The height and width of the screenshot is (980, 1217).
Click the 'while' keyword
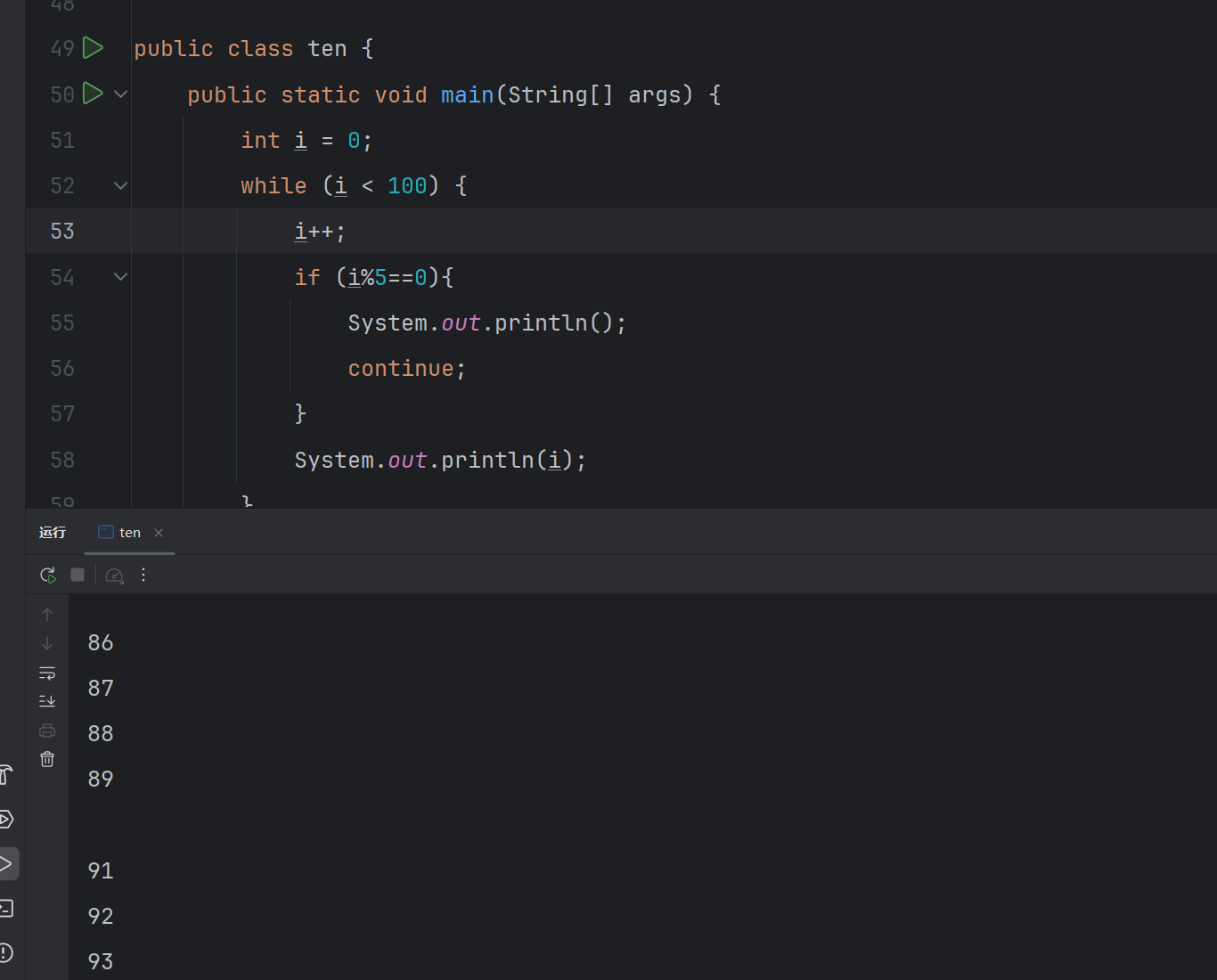274,185
